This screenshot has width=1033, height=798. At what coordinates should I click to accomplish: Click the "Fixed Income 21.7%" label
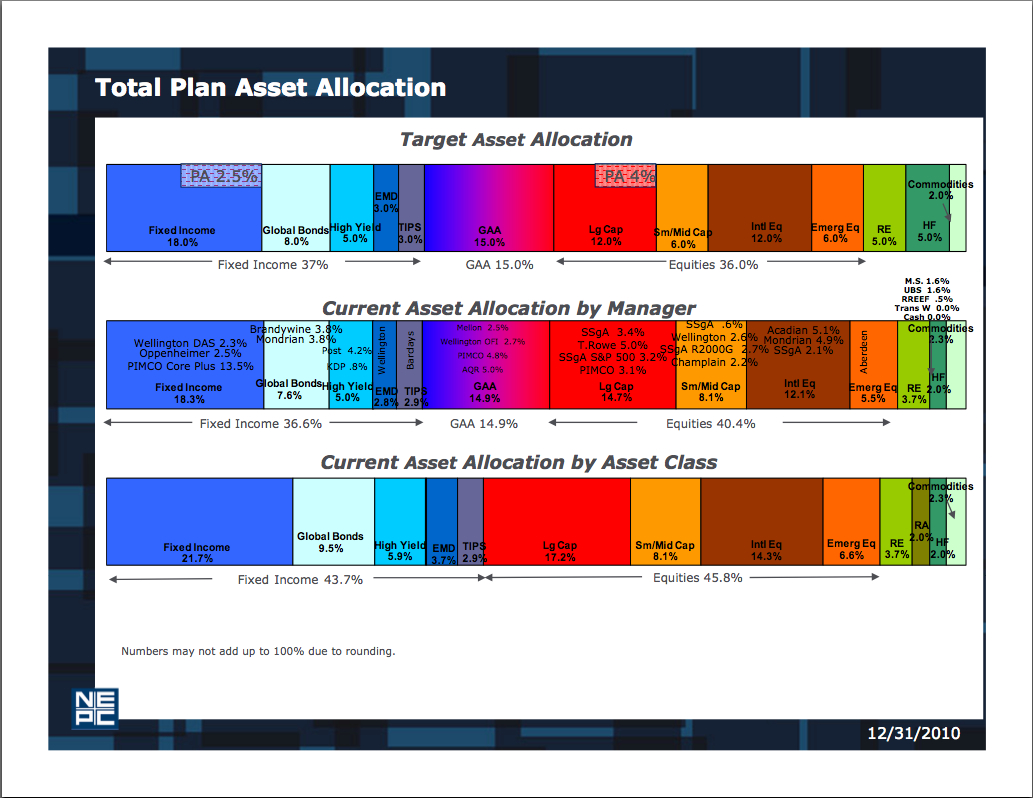click(197, 553)
